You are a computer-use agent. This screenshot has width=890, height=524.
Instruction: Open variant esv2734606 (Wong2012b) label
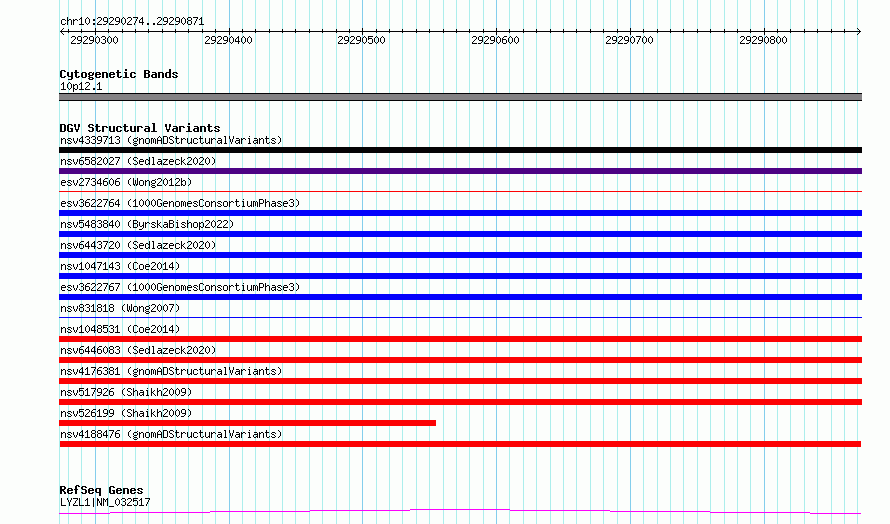pyautogui.click(x=126, y=182)
